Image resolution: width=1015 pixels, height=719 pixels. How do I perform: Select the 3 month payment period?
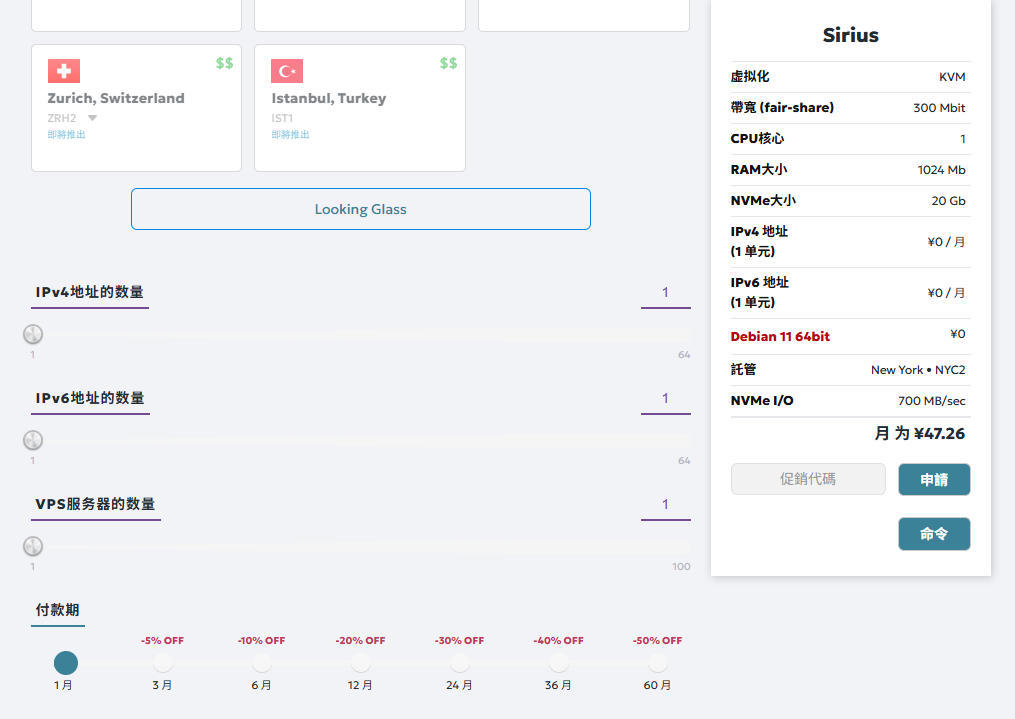pos(163,662)
